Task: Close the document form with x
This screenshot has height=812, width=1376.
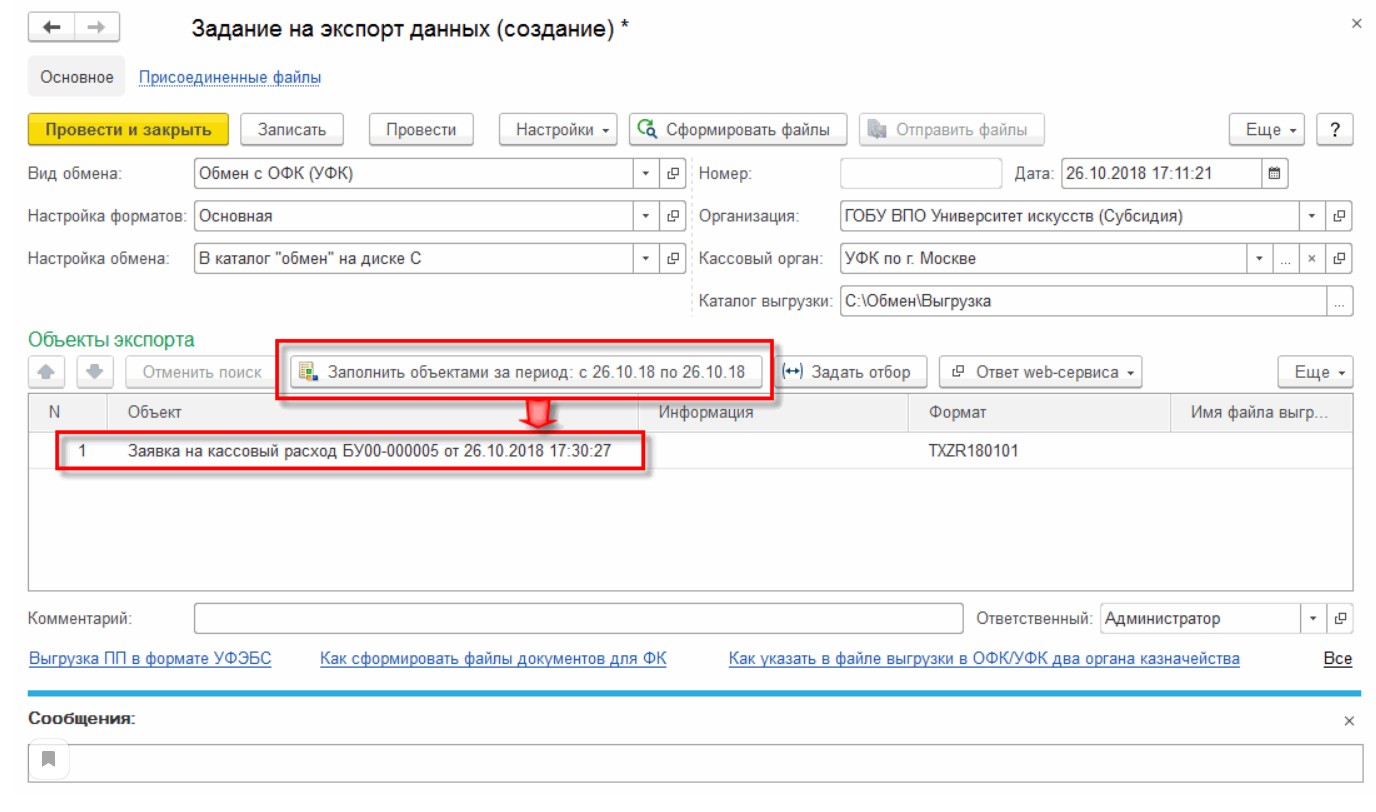Action: point(1356,22)
